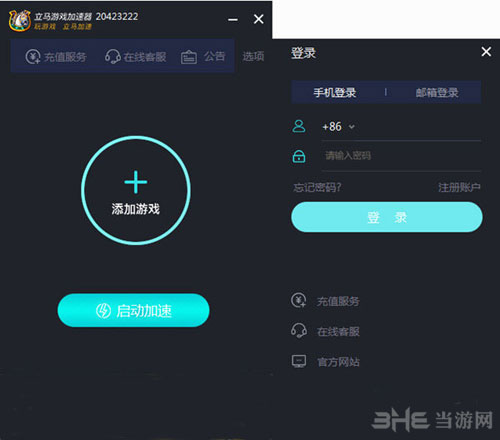Screen dimensions: 500x440
Task: Click the 注册账户 link
Action: point(459,187)
